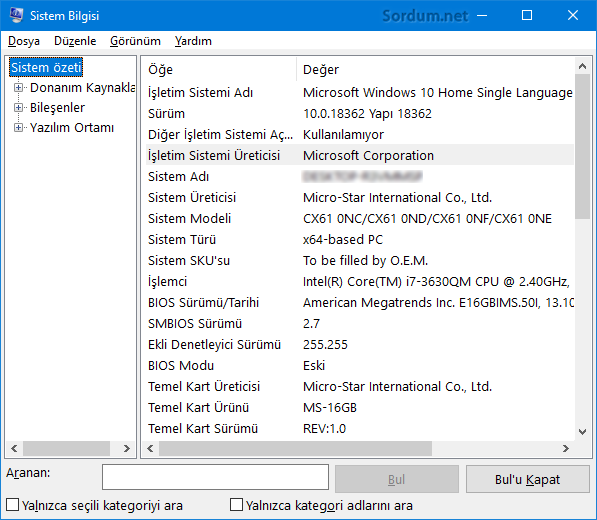Screen dimensions: 597x520
Task: Select the İşlemci row
Action: click(x=360, y=281)
